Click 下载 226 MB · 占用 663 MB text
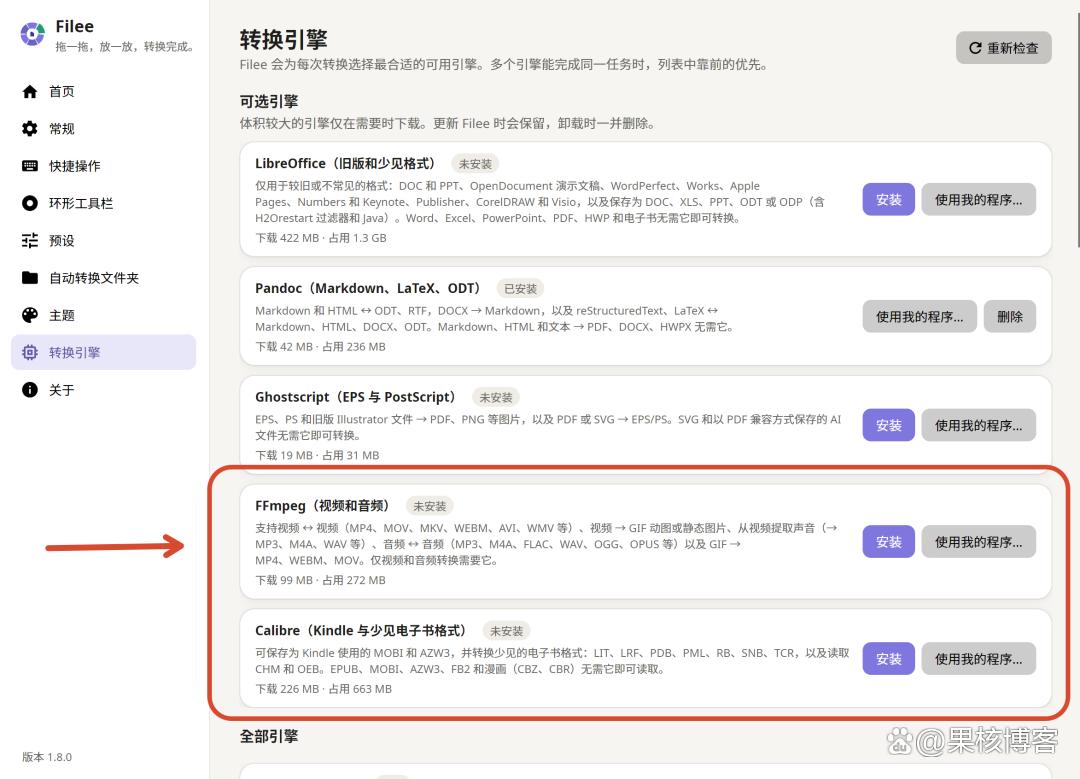Image resolution: width=1080 pixels, height=779 pixels. click(x=323, y=689)
